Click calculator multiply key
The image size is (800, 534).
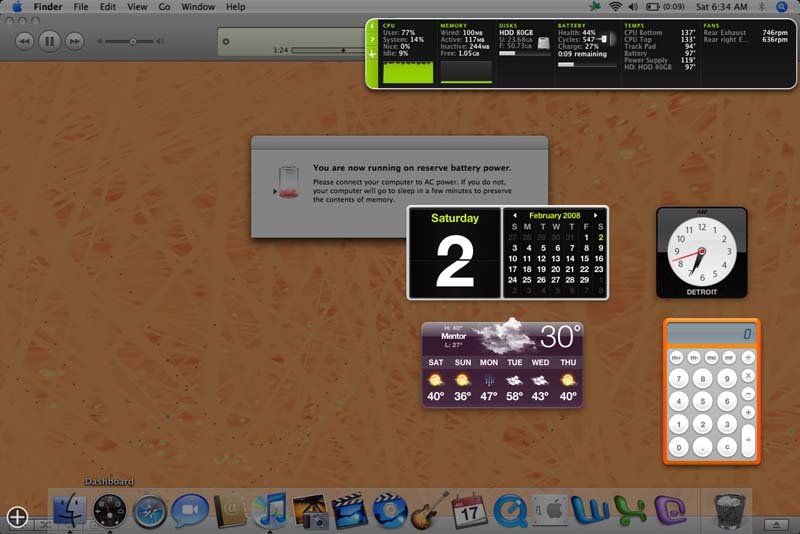(x=748, y=376)
